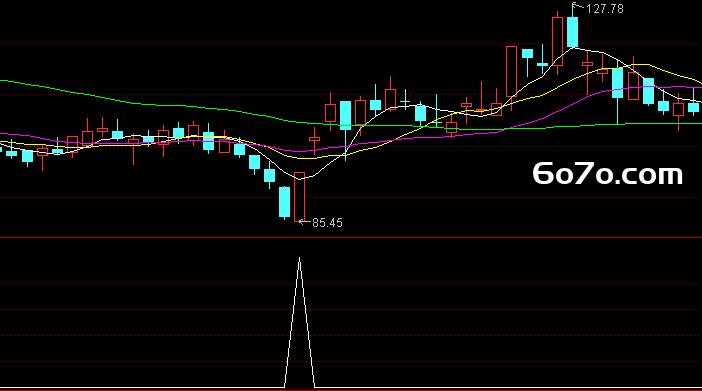The width and height of the screenshot is (702, 391).
Task: Click the 6o7o.com watermark text
Action: (608, 174)
